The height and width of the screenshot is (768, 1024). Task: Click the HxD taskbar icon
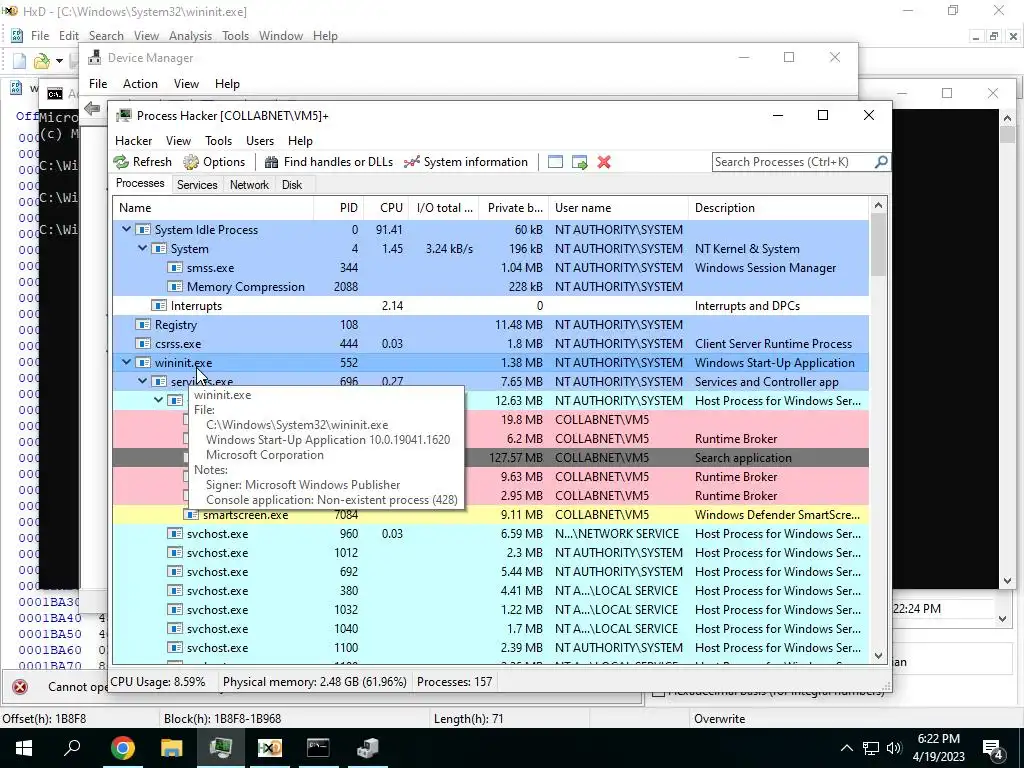click(269, 748)
